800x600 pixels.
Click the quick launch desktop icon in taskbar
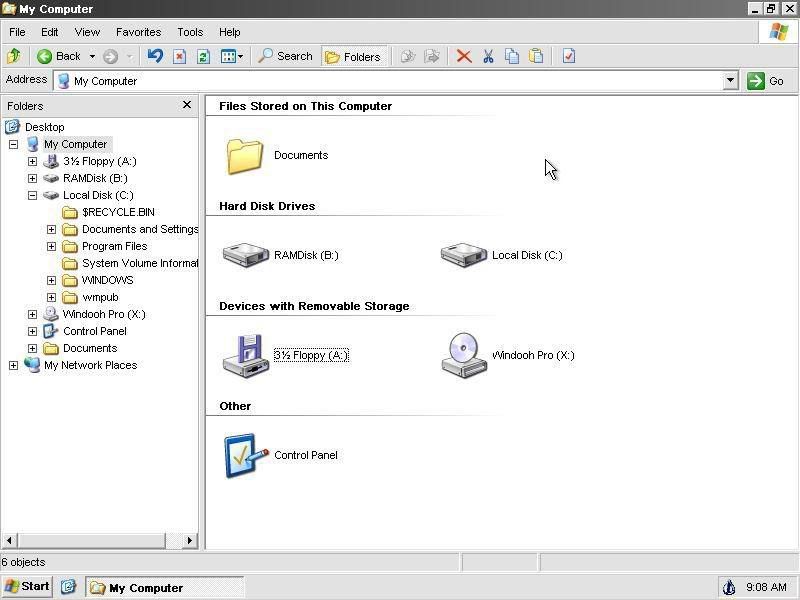coord(68,587)
